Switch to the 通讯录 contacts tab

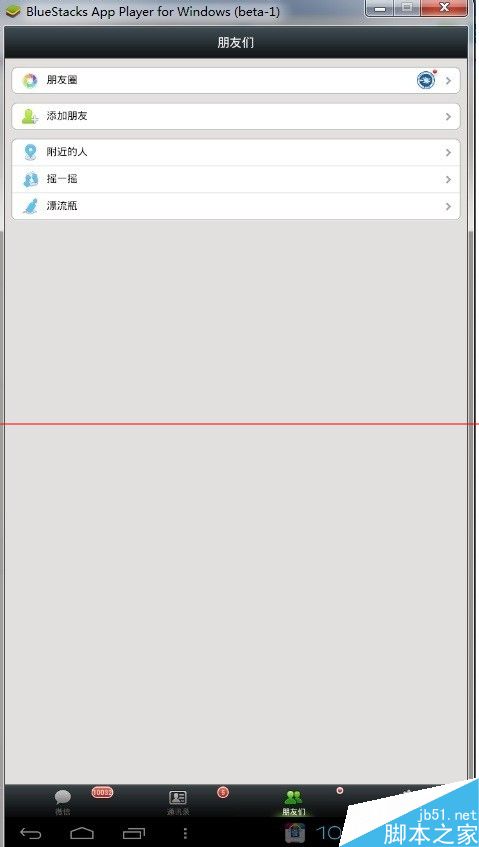[x=178, y=802]
